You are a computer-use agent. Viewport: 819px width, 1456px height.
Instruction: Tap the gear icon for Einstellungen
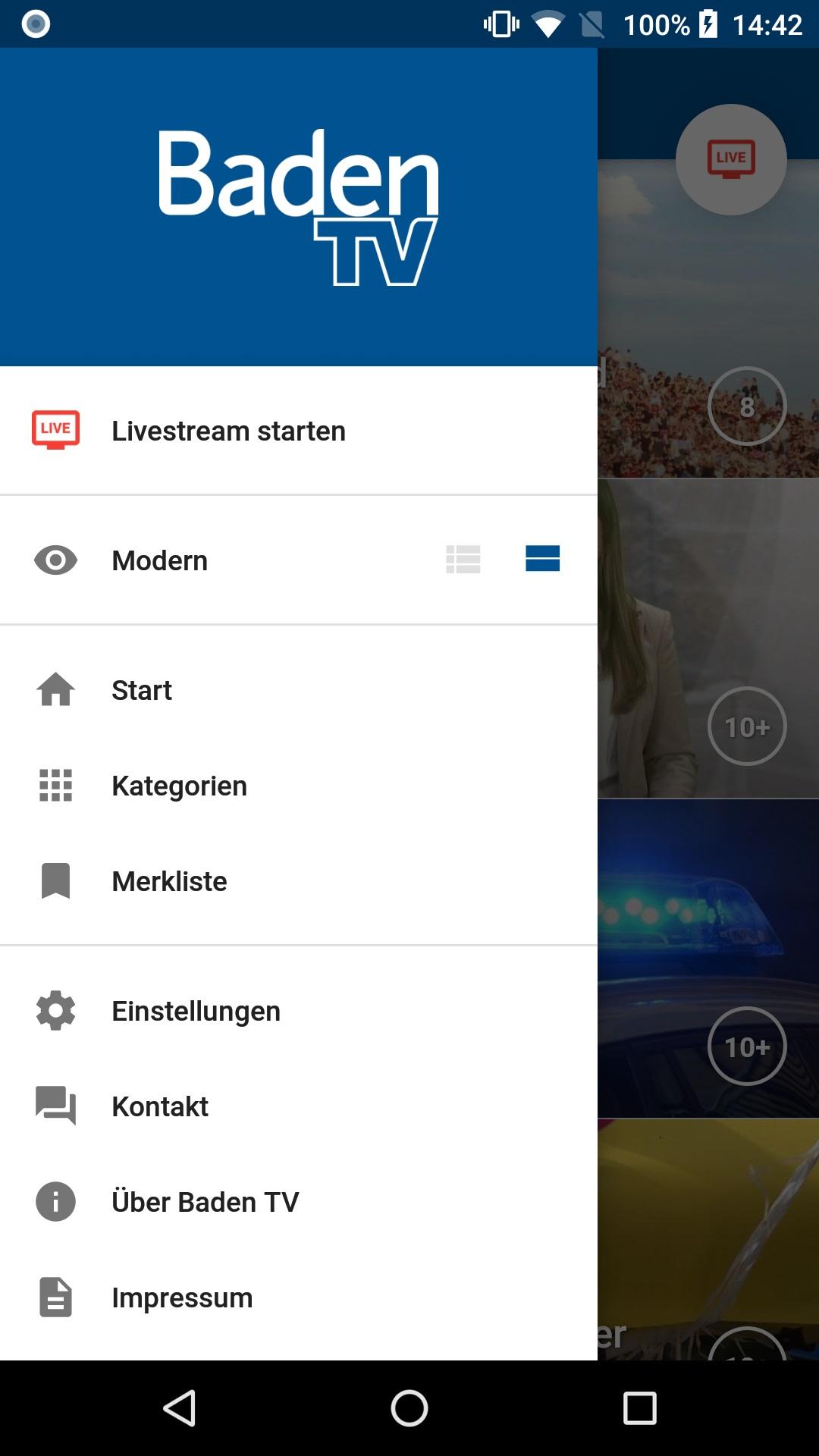pos(55,1010)
